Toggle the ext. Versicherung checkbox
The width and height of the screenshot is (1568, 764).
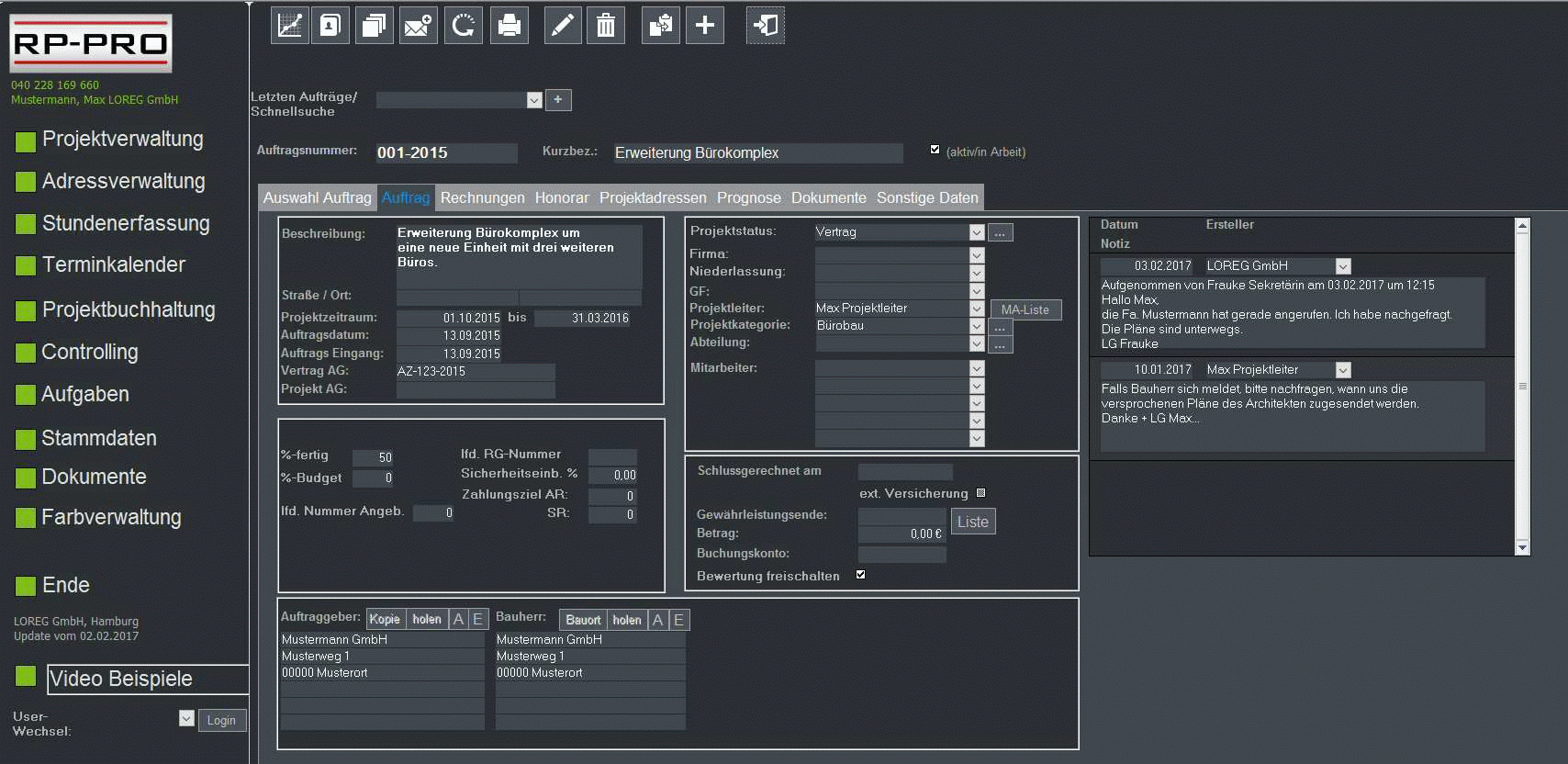pyautogui.click(x=980, y=493)
